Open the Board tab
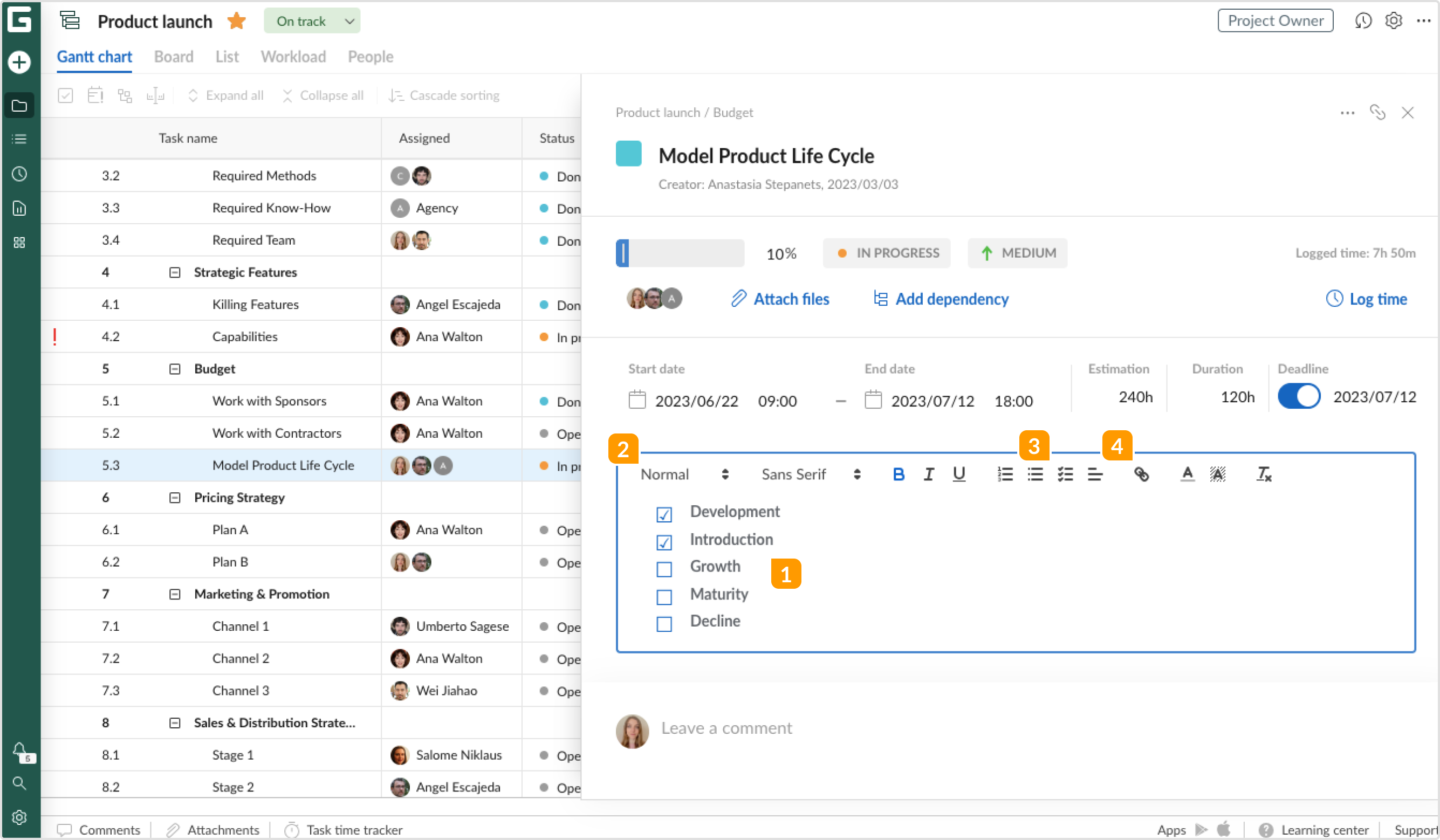 coord(174,57)
